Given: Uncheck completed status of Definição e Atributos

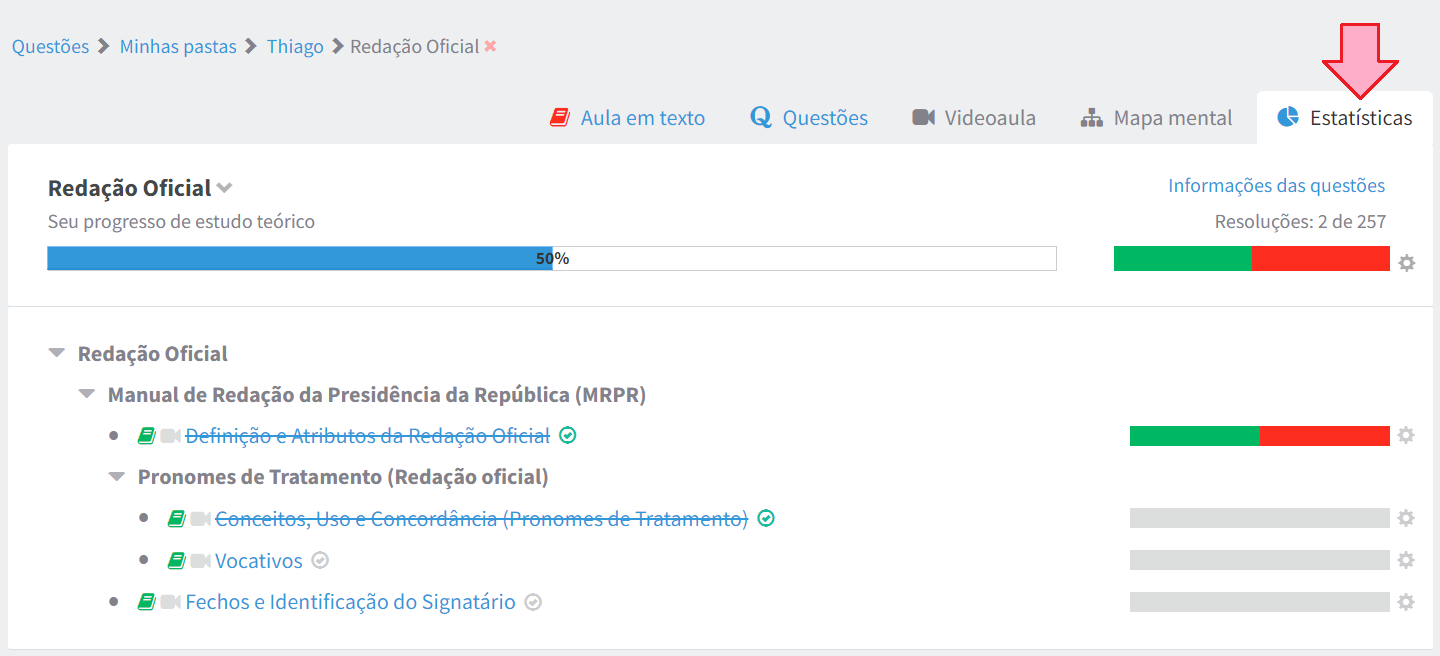Looking at the screenshot, I should click(x=568, y=435).
